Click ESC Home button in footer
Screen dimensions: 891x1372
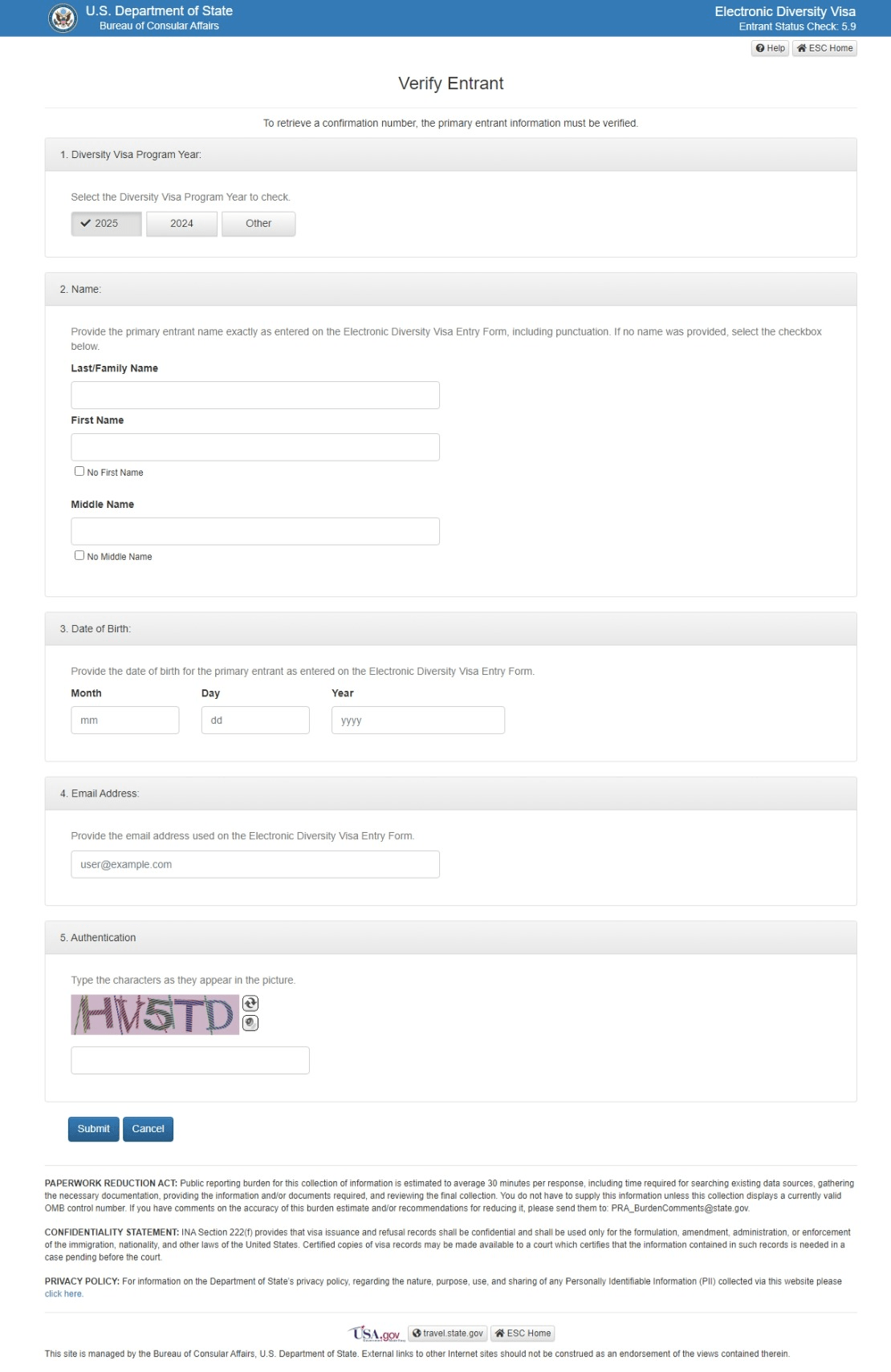[523, 1333]
